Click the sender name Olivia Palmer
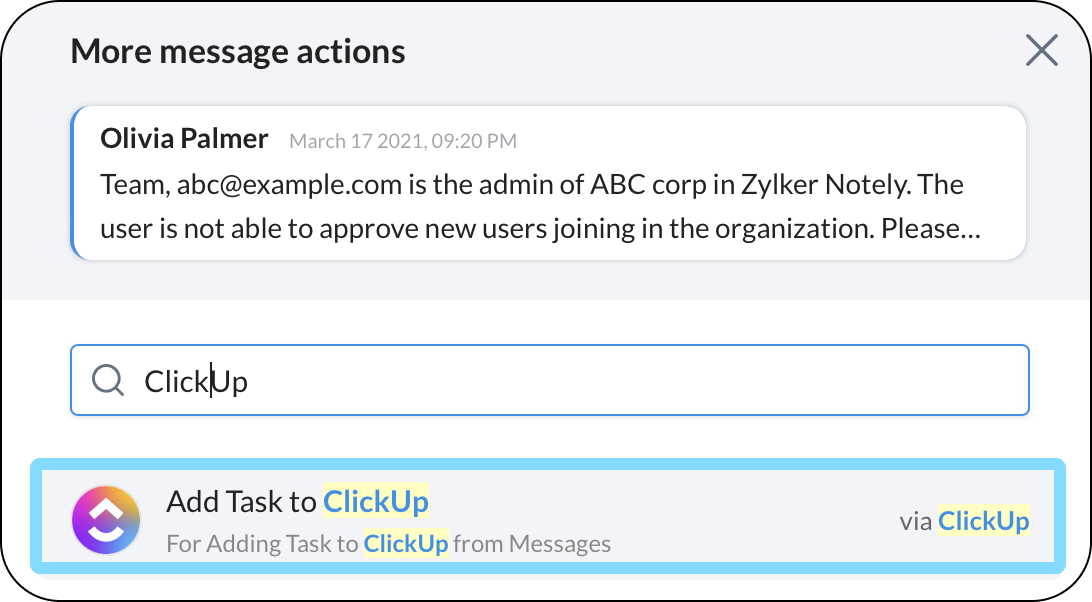Screen dimensions: 1092x602 [x=184, y=138]
